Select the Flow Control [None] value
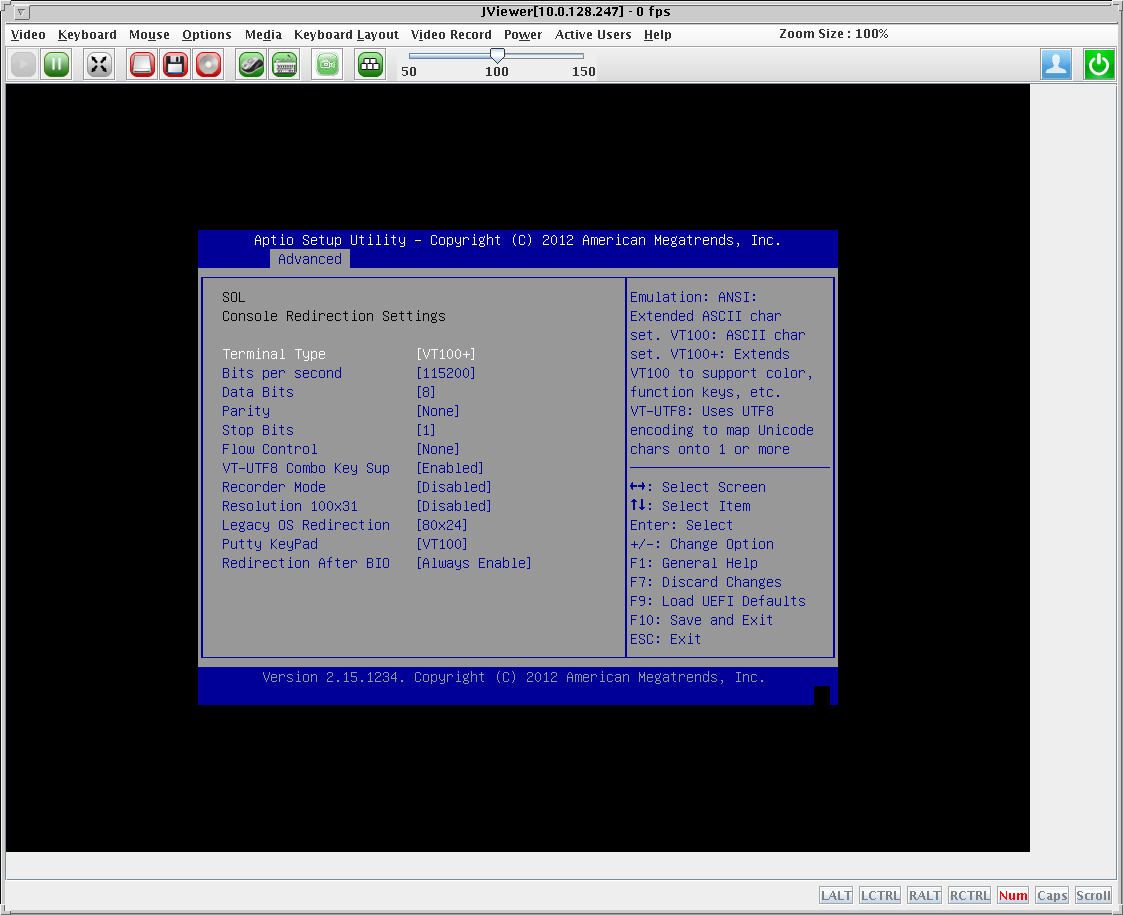Screen dimensions: 1123x915 [438, 449]
